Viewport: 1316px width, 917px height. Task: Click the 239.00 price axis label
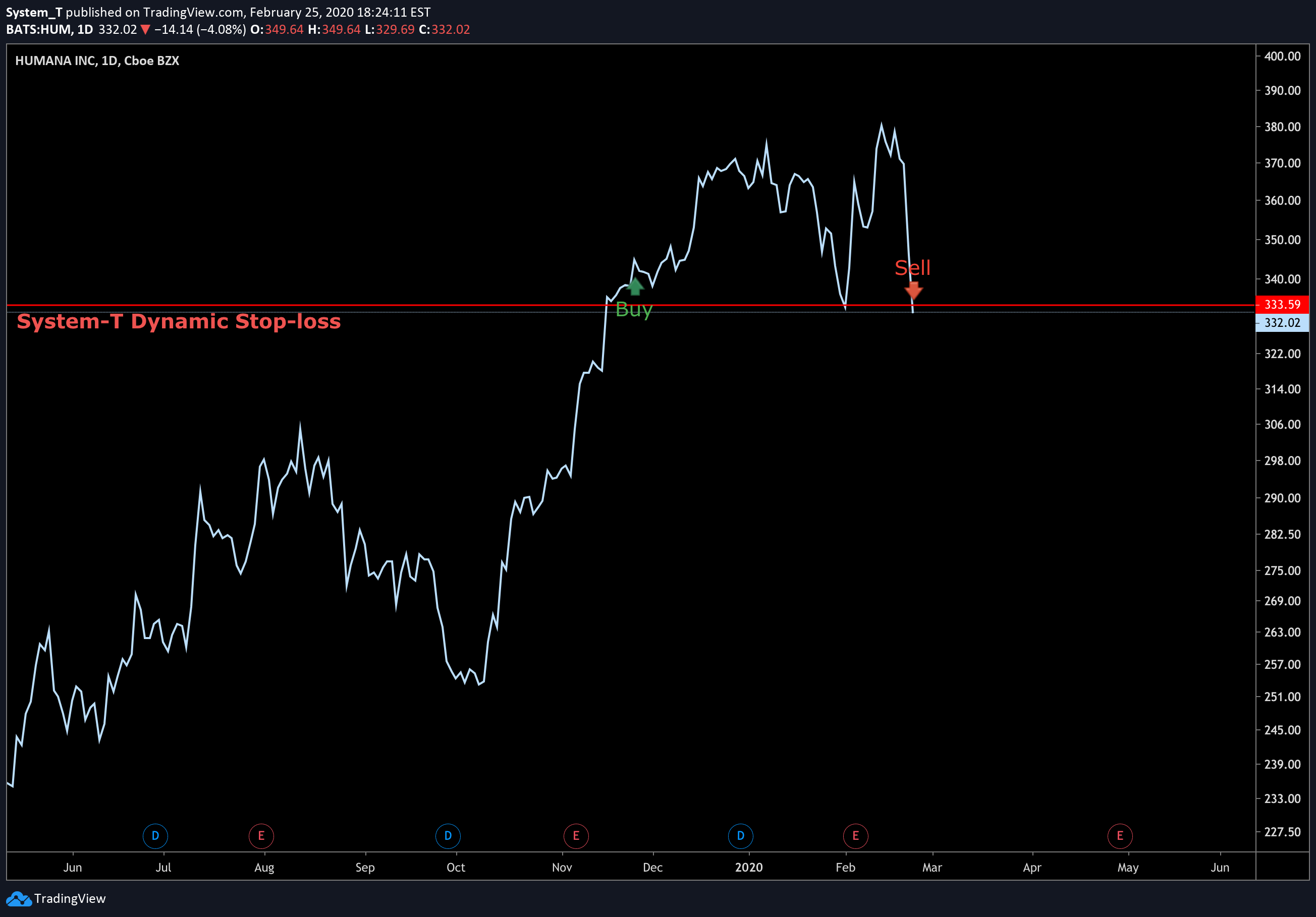pyautogui.click(x=1282, y=764)
